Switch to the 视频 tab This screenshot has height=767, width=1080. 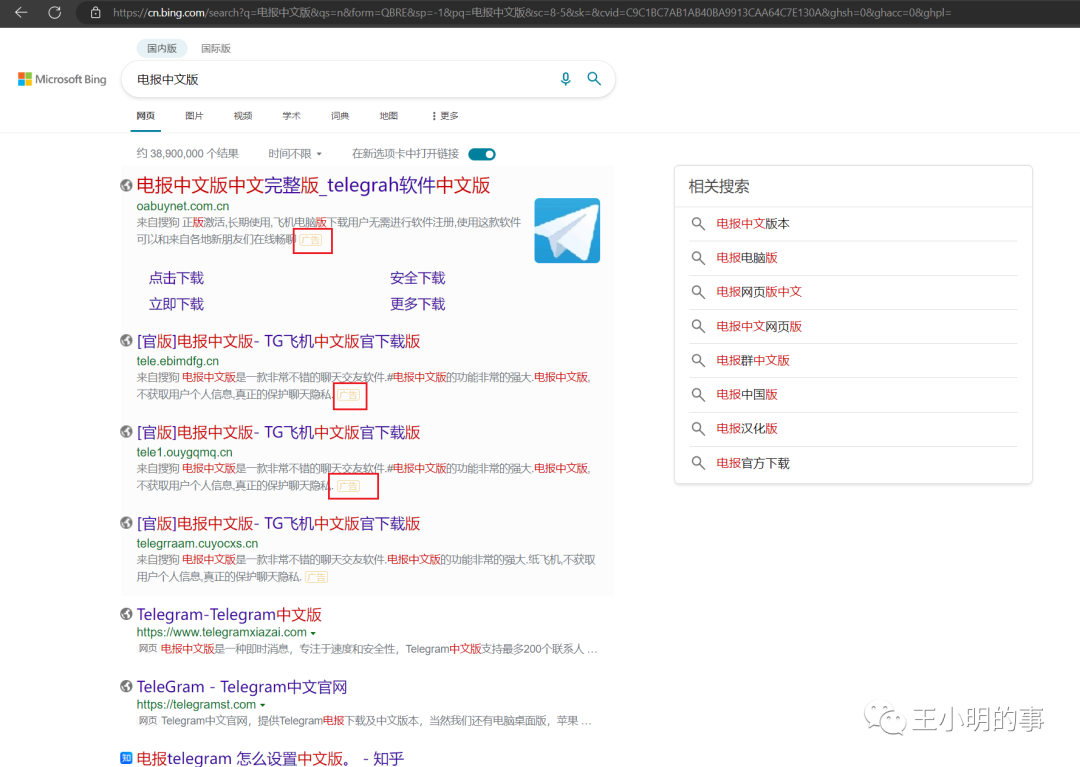[x=242, y=116]
